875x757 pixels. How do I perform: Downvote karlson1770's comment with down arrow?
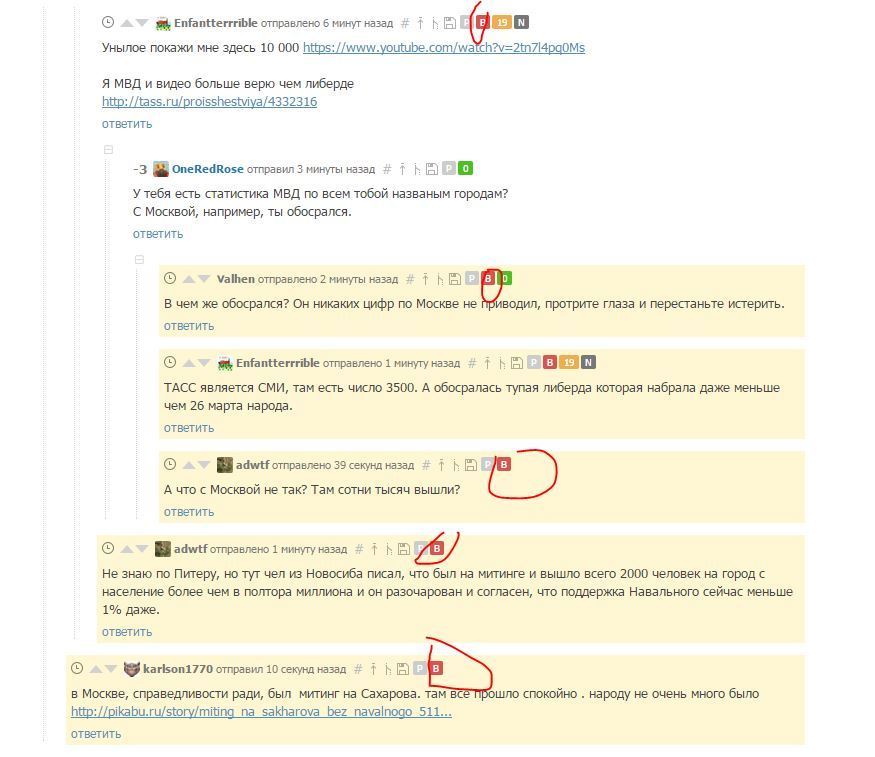[x=110, y=669]
